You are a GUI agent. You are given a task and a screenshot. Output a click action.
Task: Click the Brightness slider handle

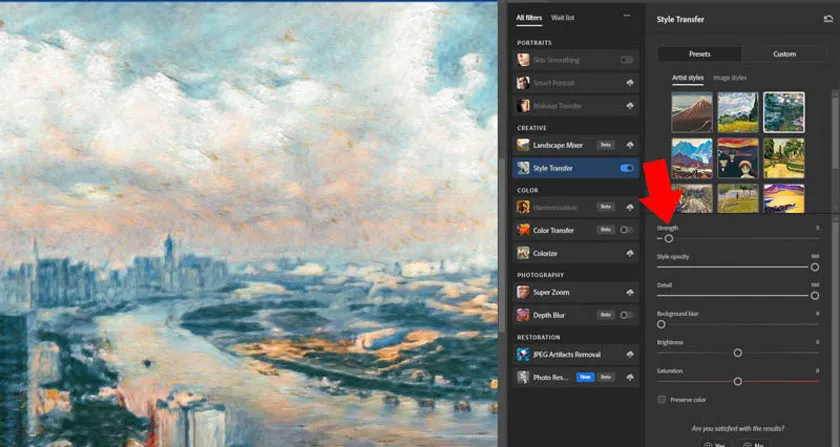tap(738, 352)
